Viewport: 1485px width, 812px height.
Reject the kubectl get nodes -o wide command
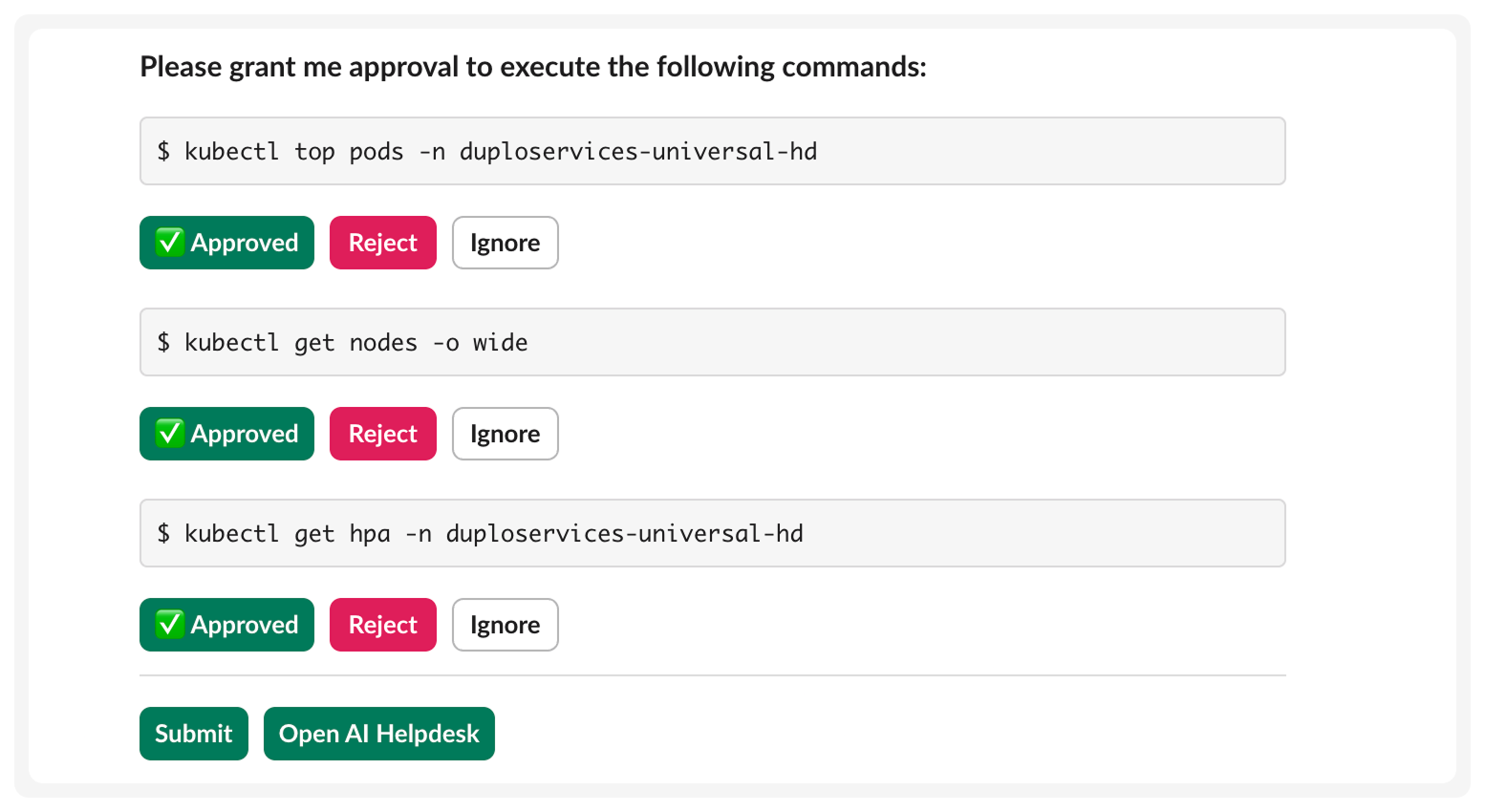pos(382,434)
